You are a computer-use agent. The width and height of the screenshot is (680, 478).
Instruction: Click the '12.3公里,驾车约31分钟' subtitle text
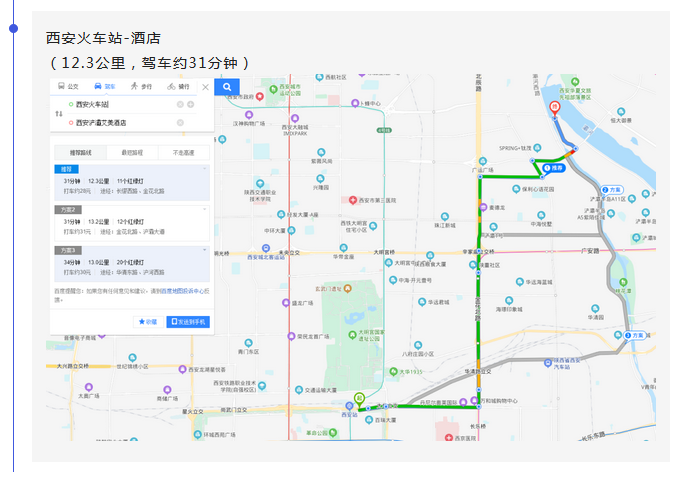149,63
